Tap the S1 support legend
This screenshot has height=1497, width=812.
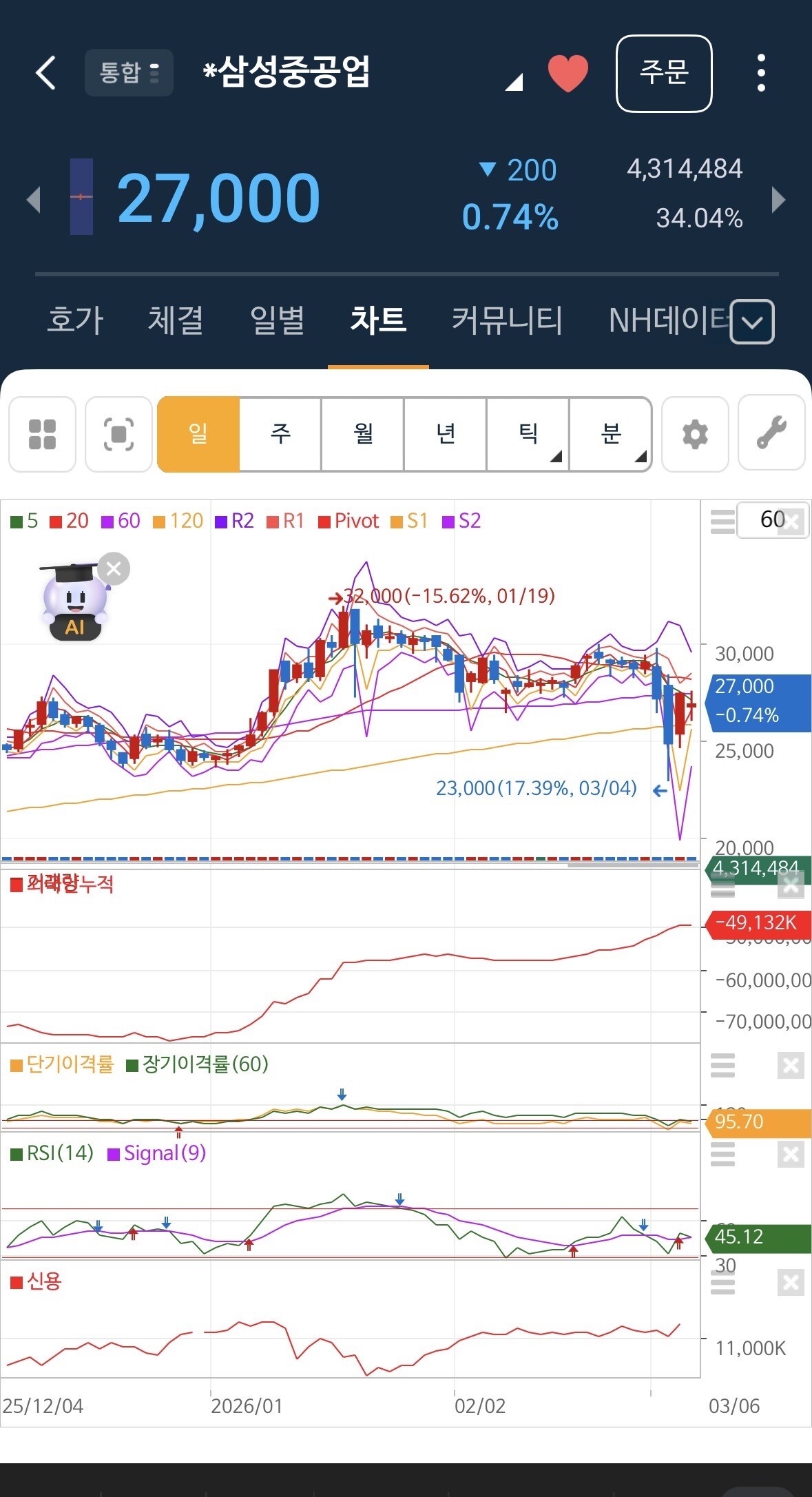point(410,521)
